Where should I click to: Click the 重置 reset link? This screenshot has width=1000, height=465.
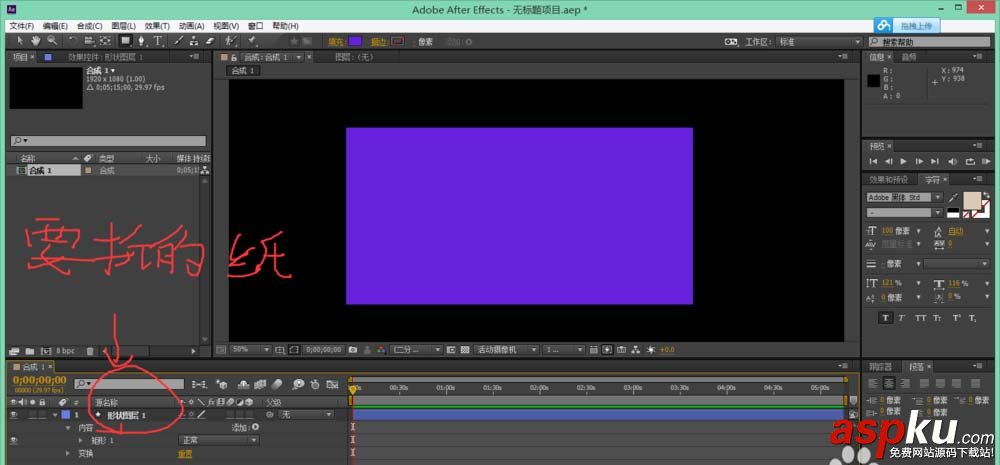(x=184, y=454)
